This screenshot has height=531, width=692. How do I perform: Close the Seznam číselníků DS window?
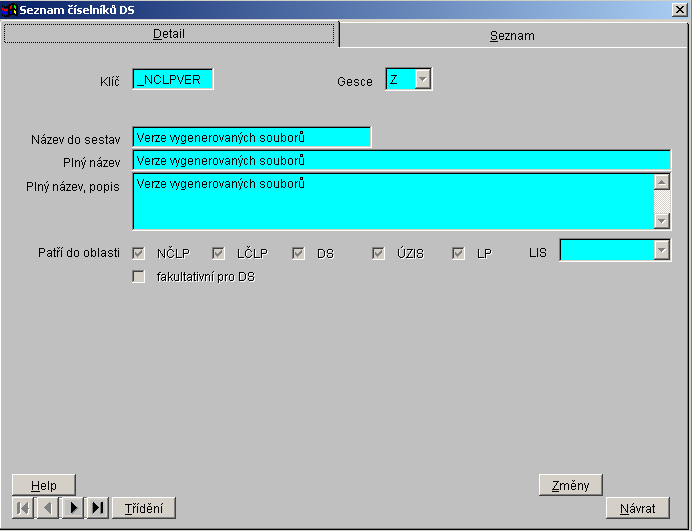[x=680, y=10]
